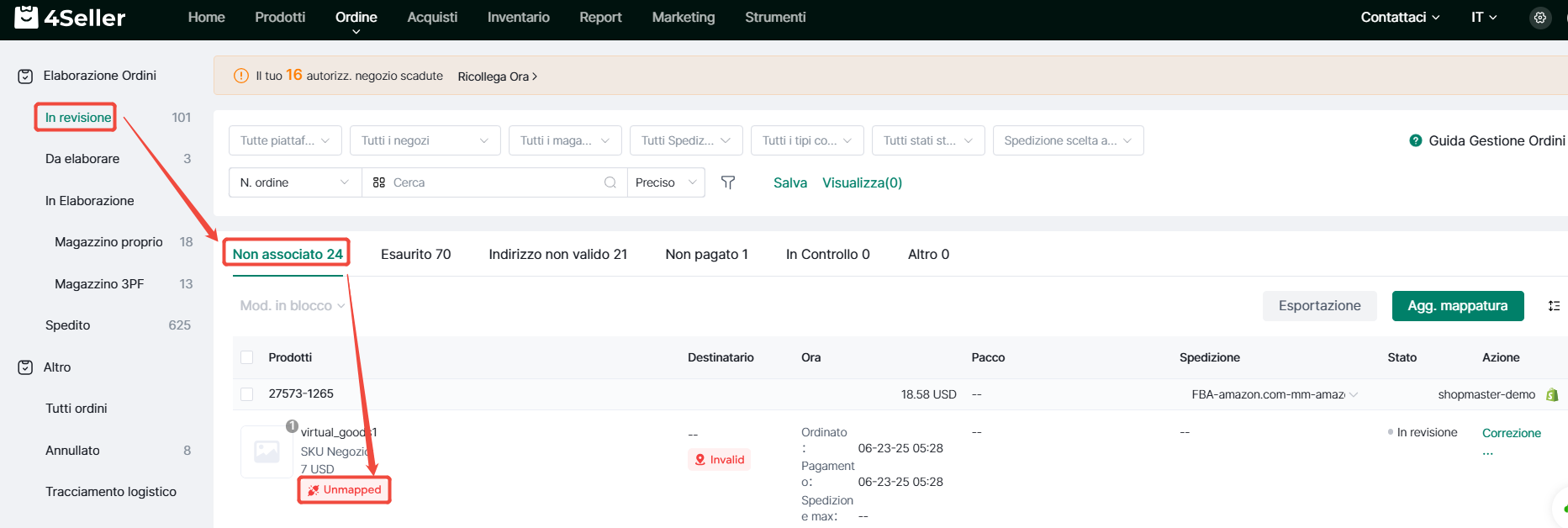The height and width of the screenshot is (528, 1568).
Task: Click the 4Seller logo
Action: point(71,18)
